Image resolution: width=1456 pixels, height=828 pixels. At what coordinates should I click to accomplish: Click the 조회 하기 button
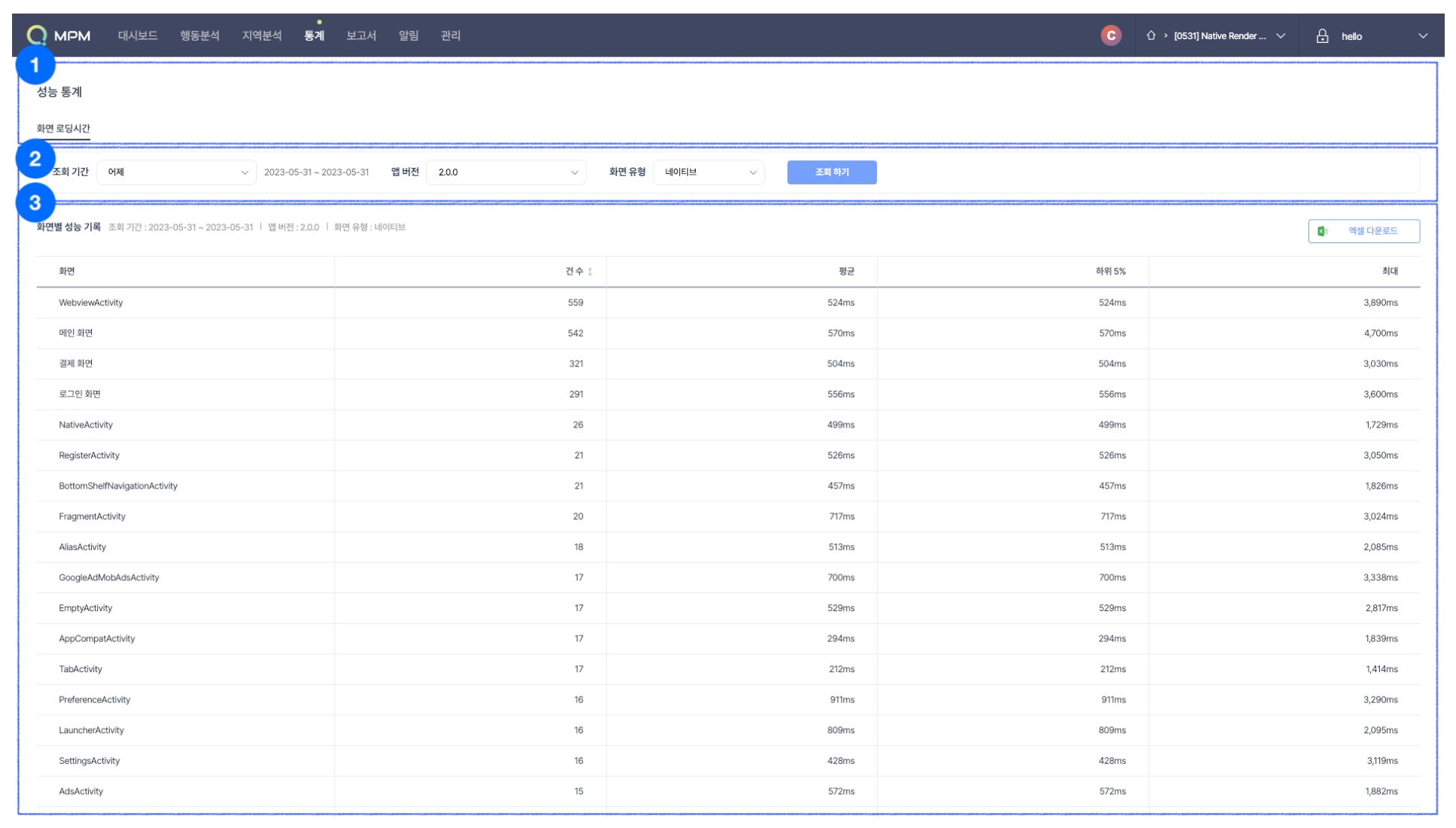coord(831,172)
